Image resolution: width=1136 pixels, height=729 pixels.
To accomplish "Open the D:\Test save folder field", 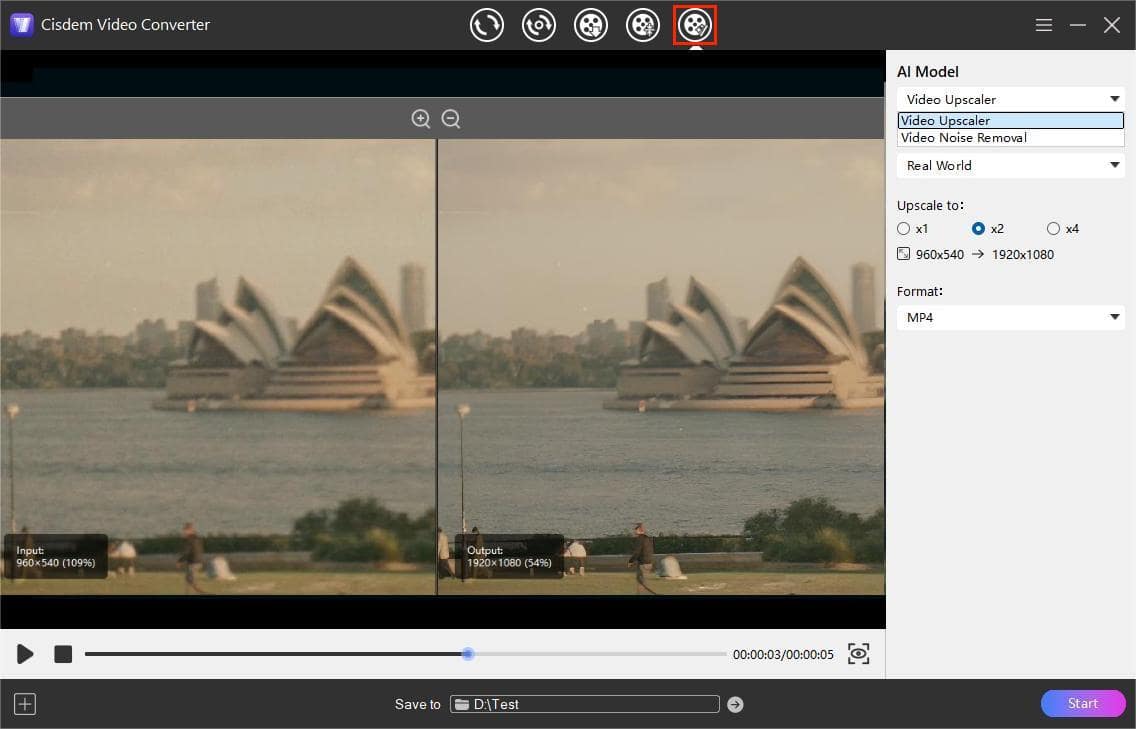I will [x=585, y=704].
